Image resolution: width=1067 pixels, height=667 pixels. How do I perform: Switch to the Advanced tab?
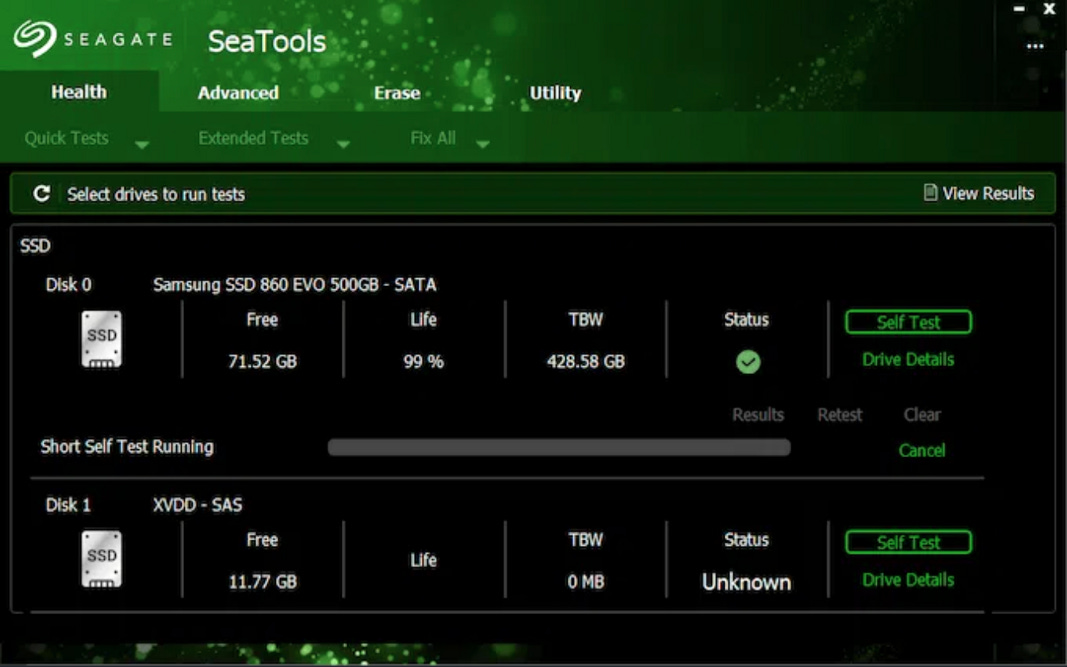pyautogui.click(x=238, y=93)
